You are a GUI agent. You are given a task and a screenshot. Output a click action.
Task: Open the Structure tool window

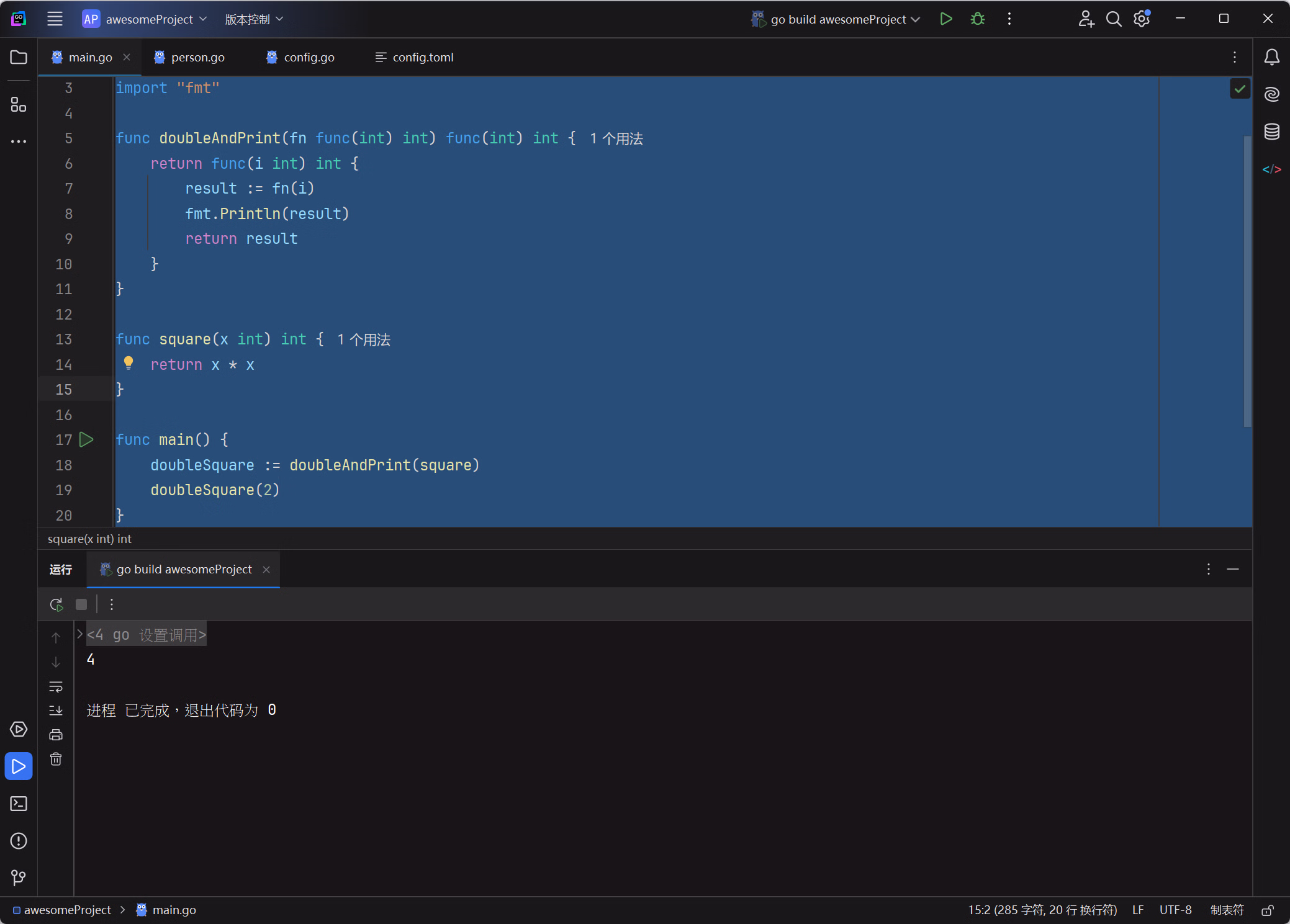pyautogui.click(x=19, y=104)
